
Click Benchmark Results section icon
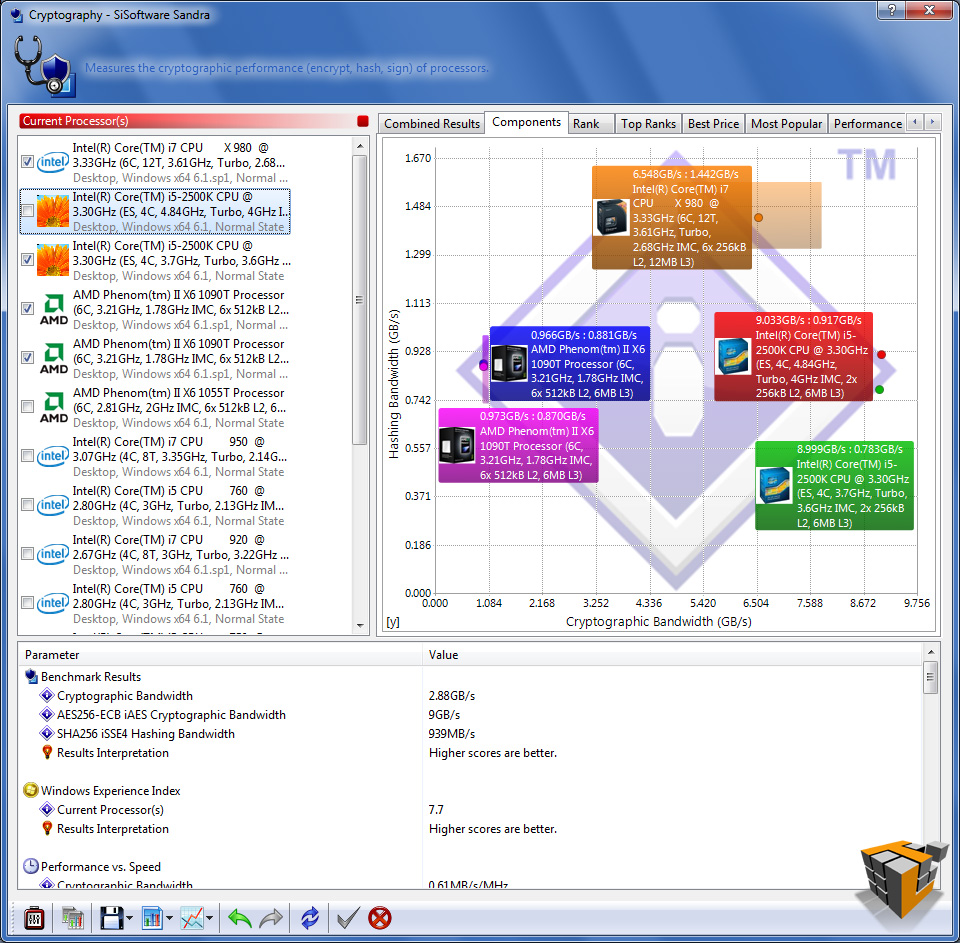(31, 677)
